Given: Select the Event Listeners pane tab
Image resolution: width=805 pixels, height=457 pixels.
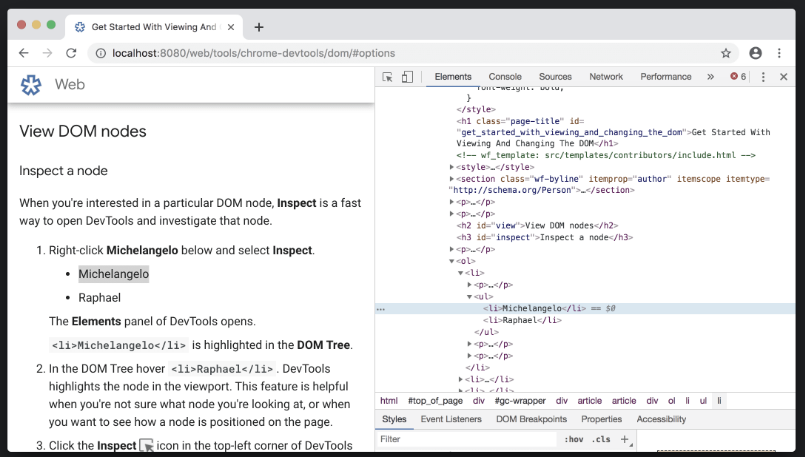Looking at the screenshot, I should pyautogui.click(x=451, y=419).
